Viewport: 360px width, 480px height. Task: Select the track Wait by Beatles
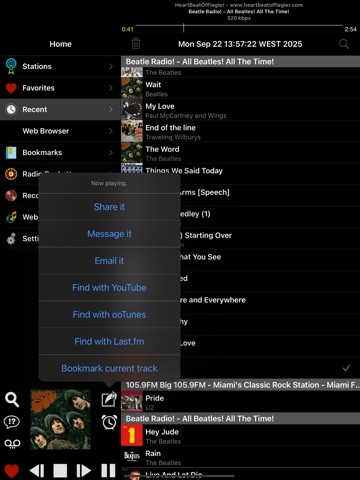pos(240,88)
